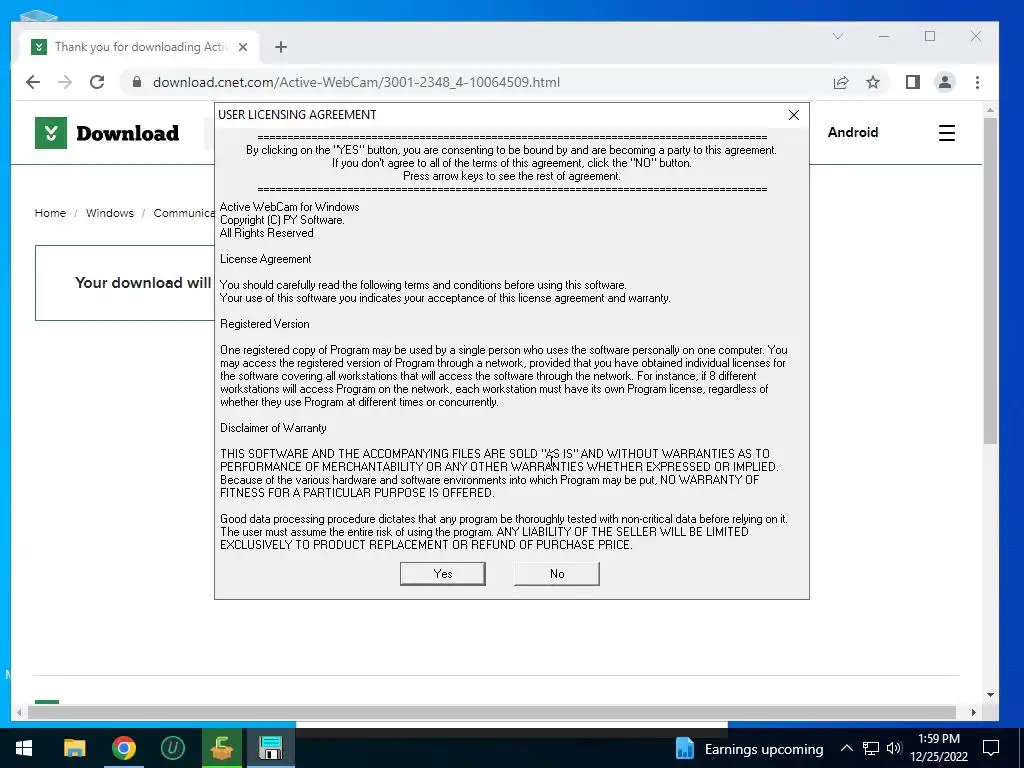Image resolution: width=1024 pixels, height=768 pixels.
Task: Select the 'Thank you for downloading' tab
Action: (x=140, y=47)
